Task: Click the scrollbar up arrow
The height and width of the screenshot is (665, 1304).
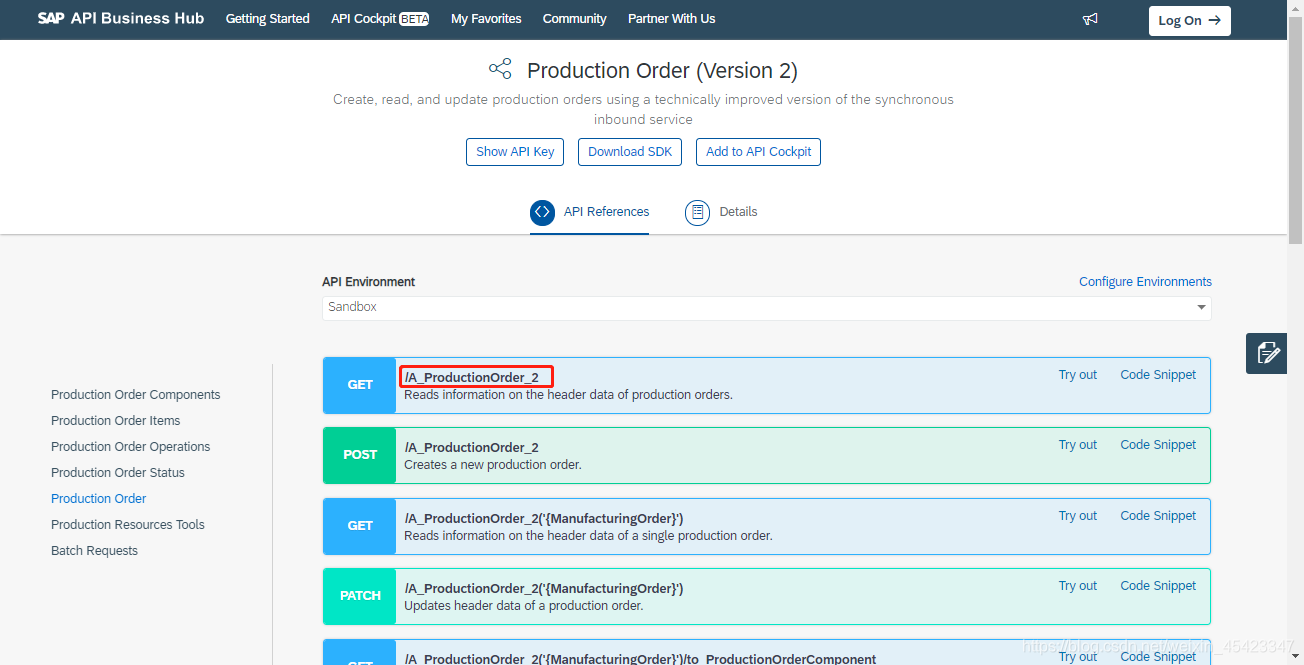Action: tap(1295, 8)
